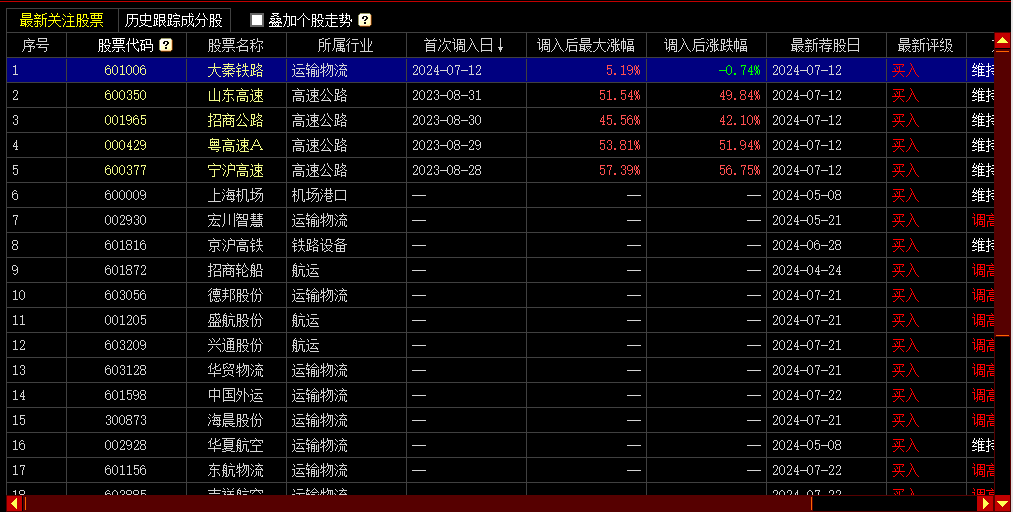Click help icon next to 股票代码 header
This screenshot has height=512, width=1013.
165,45
